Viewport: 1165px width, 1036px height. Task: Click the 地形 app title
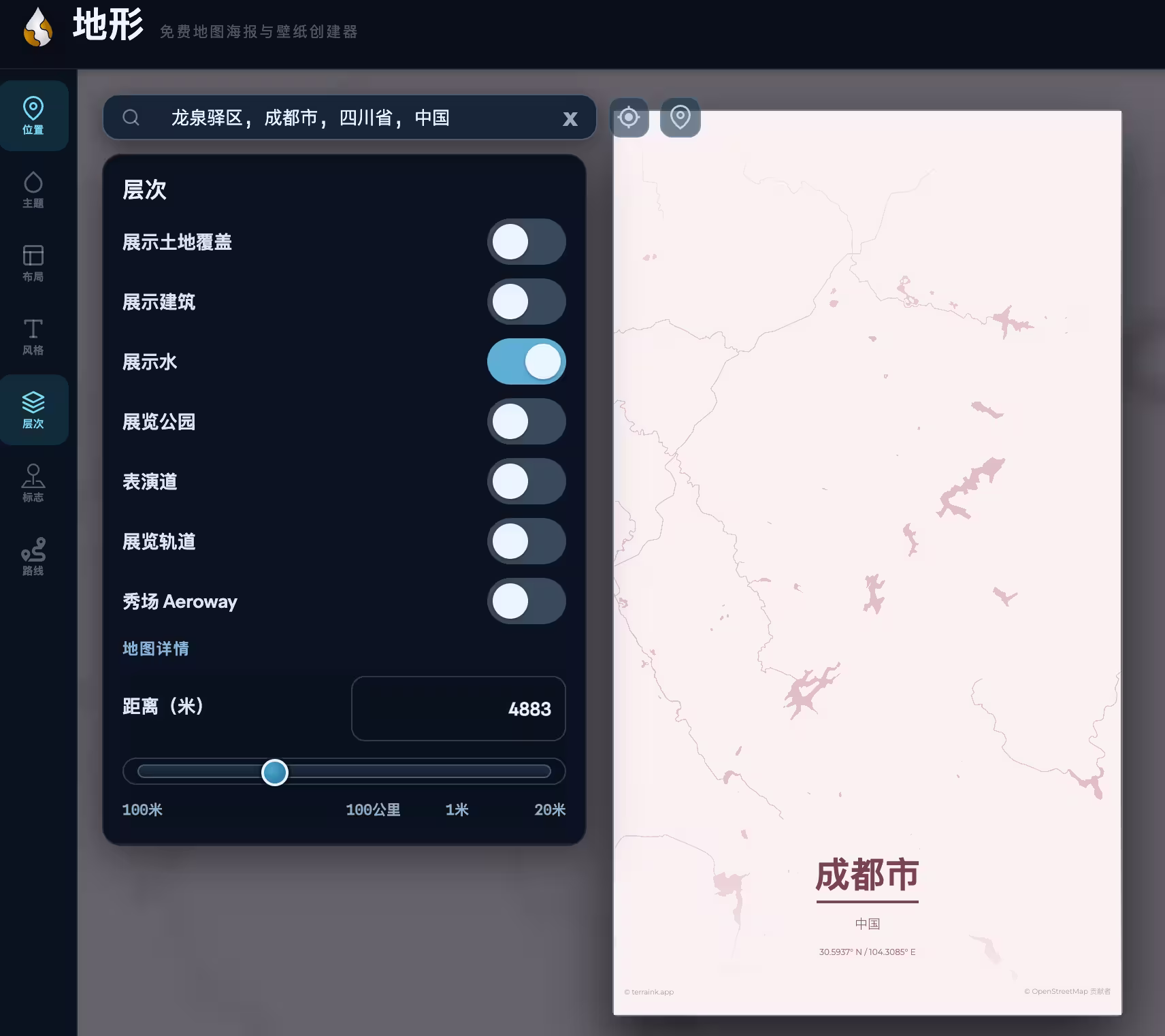[x=108, y=25]
